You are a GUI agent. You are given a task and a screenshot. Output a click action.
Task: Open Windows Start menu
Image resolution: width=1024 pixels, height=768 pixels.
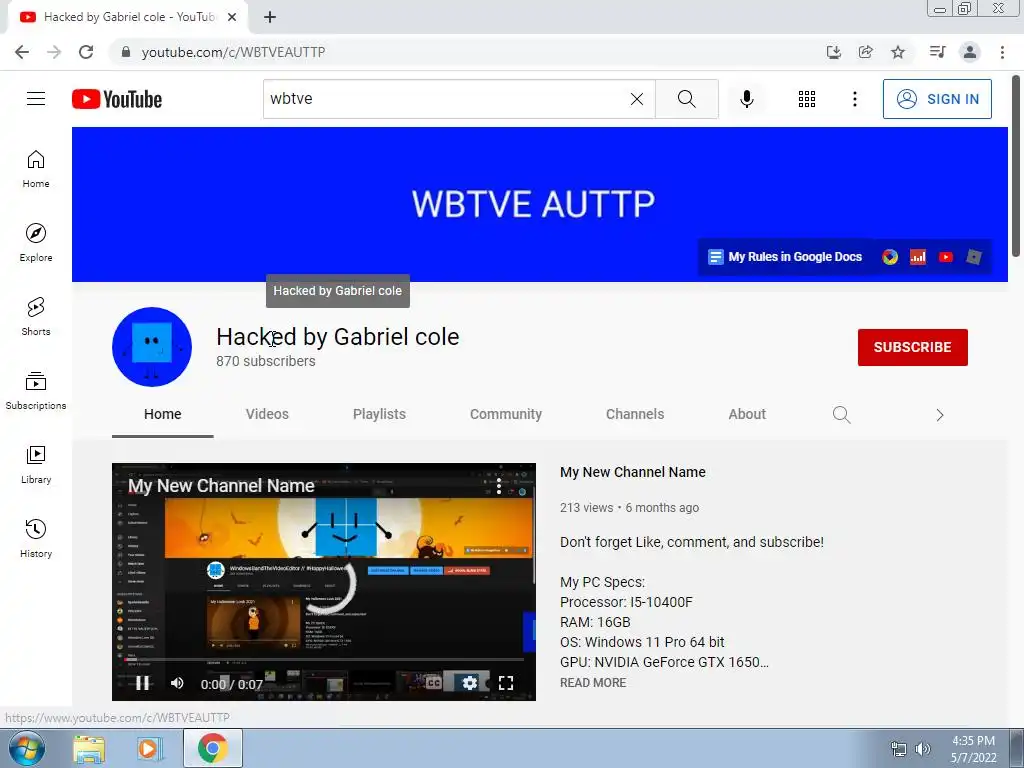pyautogui.click(x=27, y=748)
